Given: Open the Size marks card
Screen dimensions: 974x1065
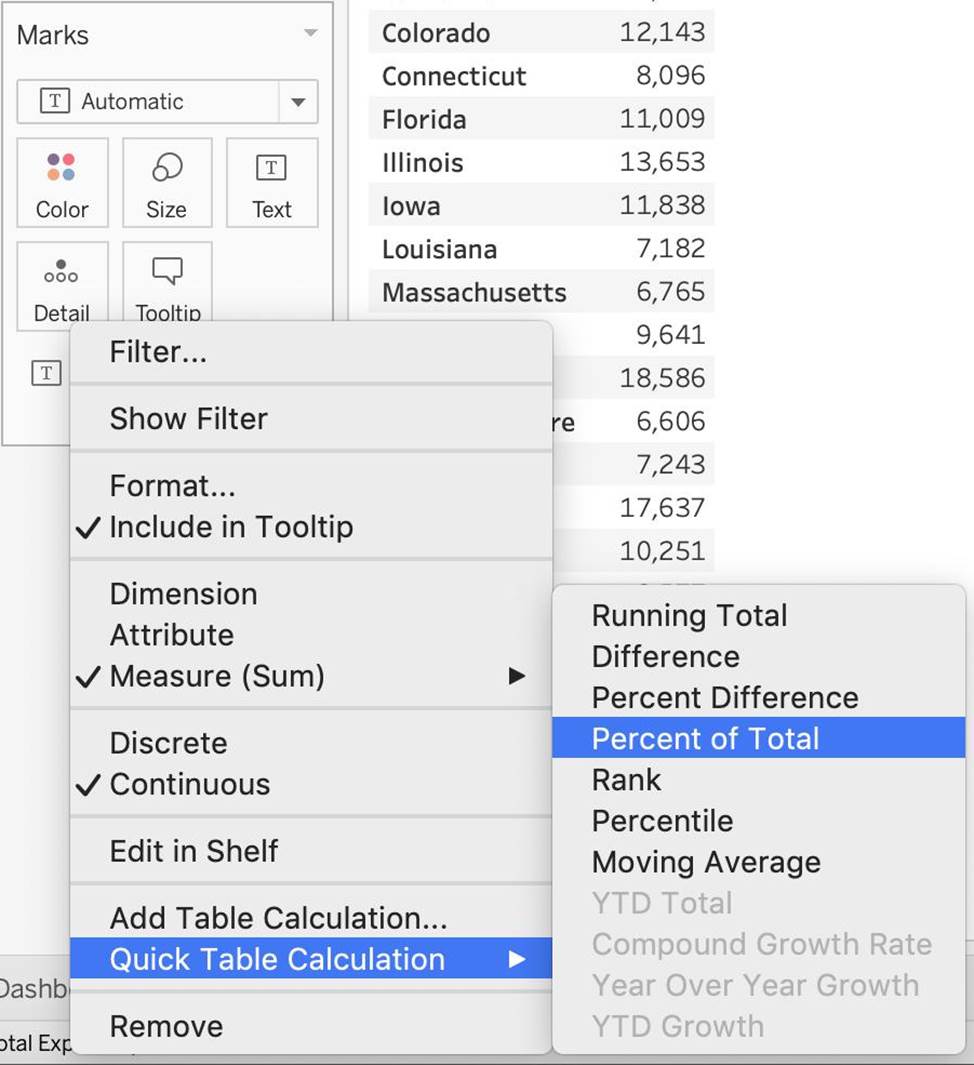Looking at the screenshot, I should 166,184.
